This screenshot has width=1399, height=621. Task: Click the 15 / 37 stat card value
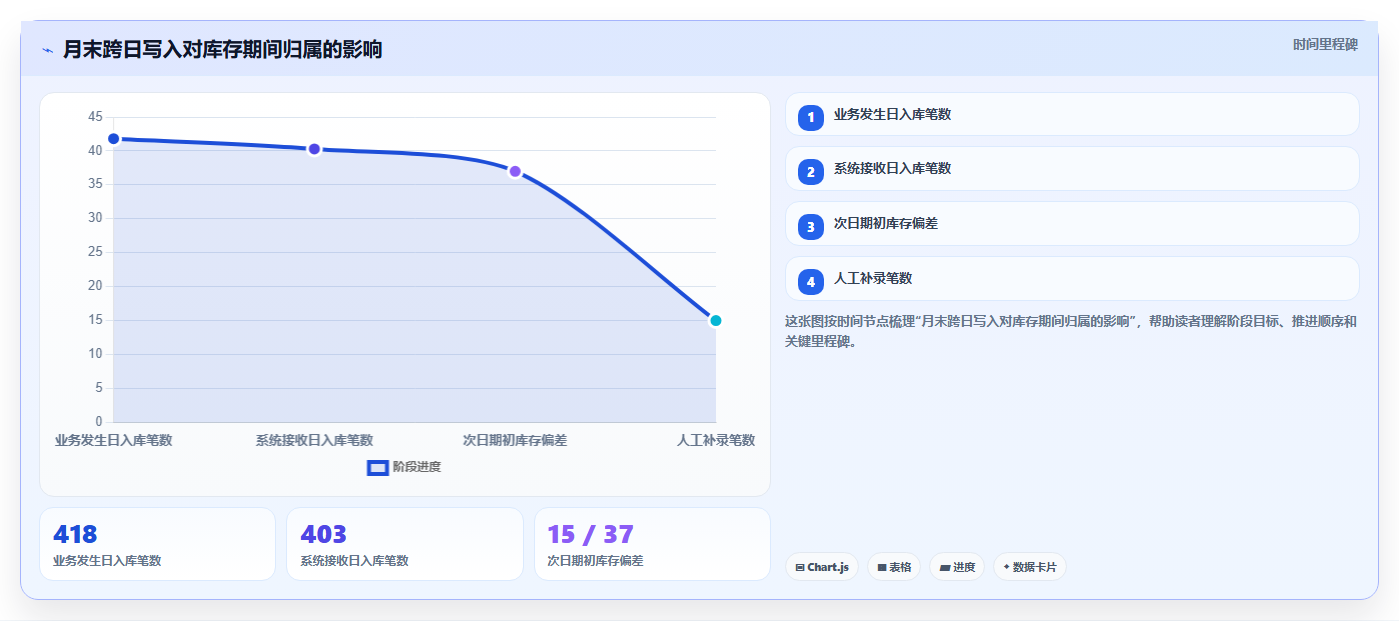point(590,535)
